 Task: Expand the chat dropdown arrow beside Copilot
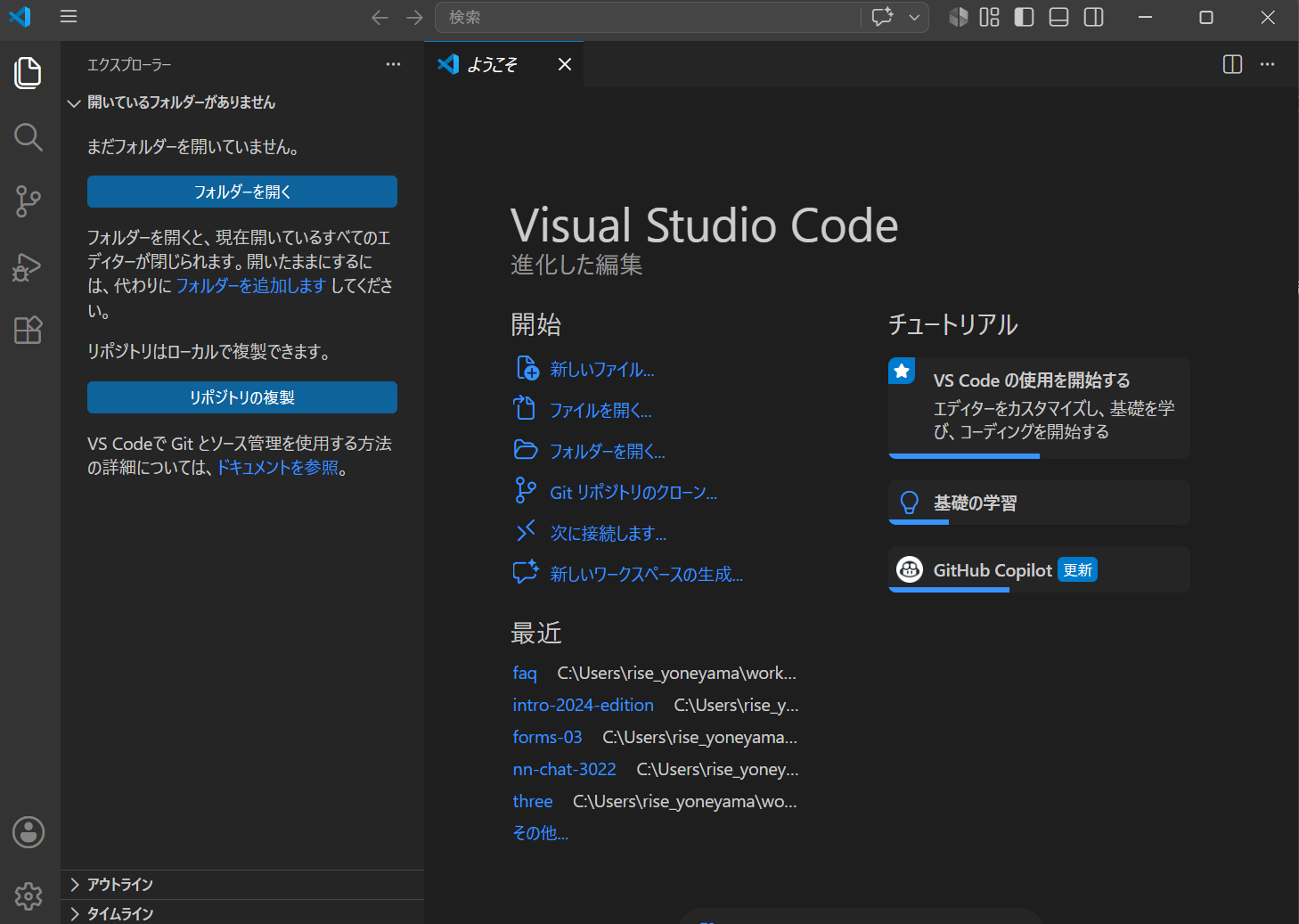point(914,17)
